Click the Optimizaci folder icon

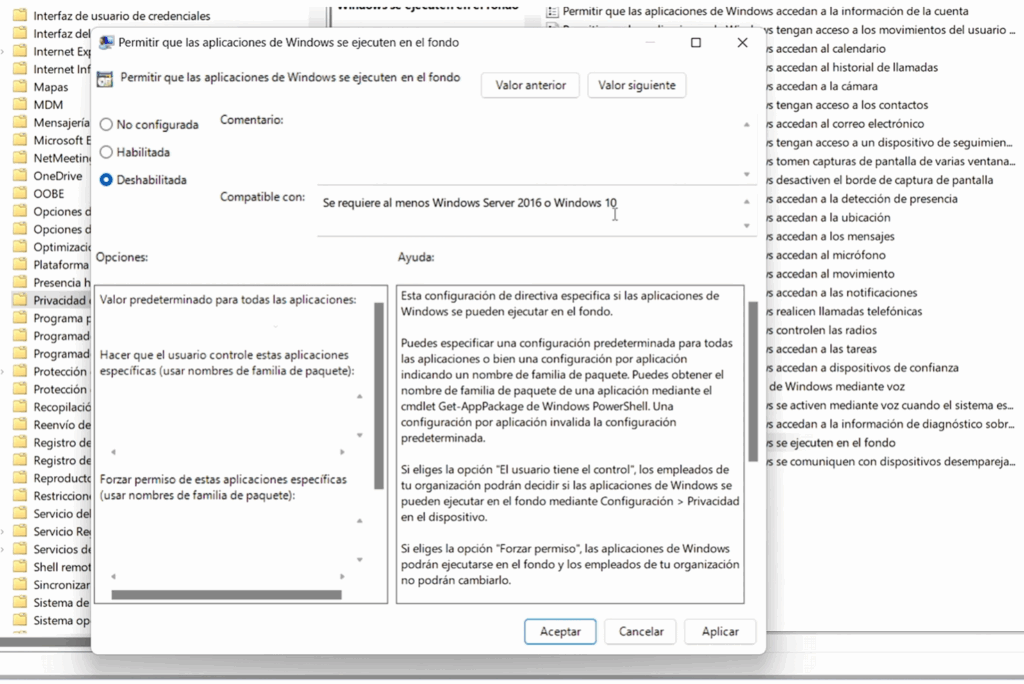[x=20, y=247]
